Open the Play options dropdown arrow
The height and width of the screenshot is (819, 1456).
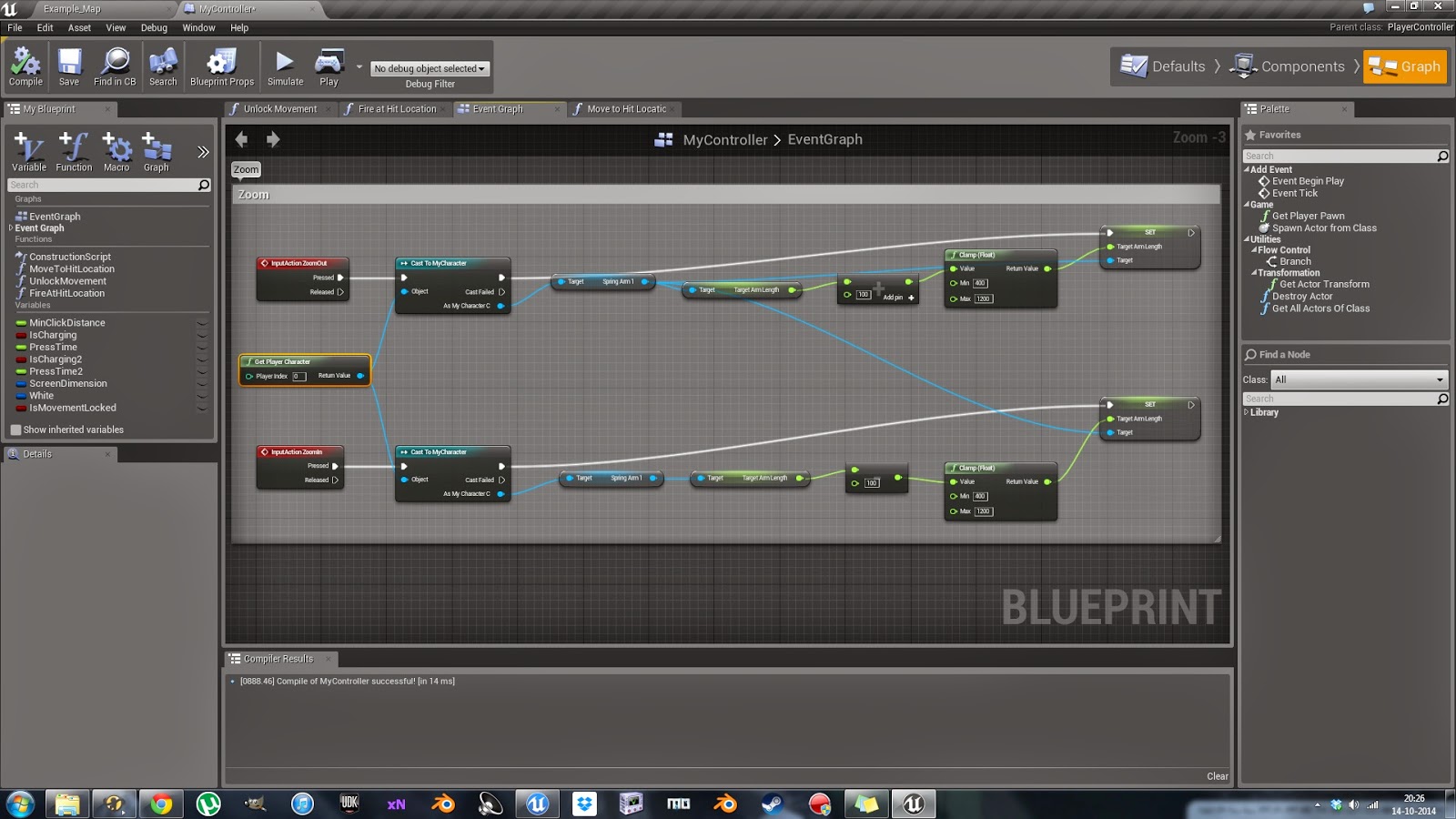(x=359, y=66)
